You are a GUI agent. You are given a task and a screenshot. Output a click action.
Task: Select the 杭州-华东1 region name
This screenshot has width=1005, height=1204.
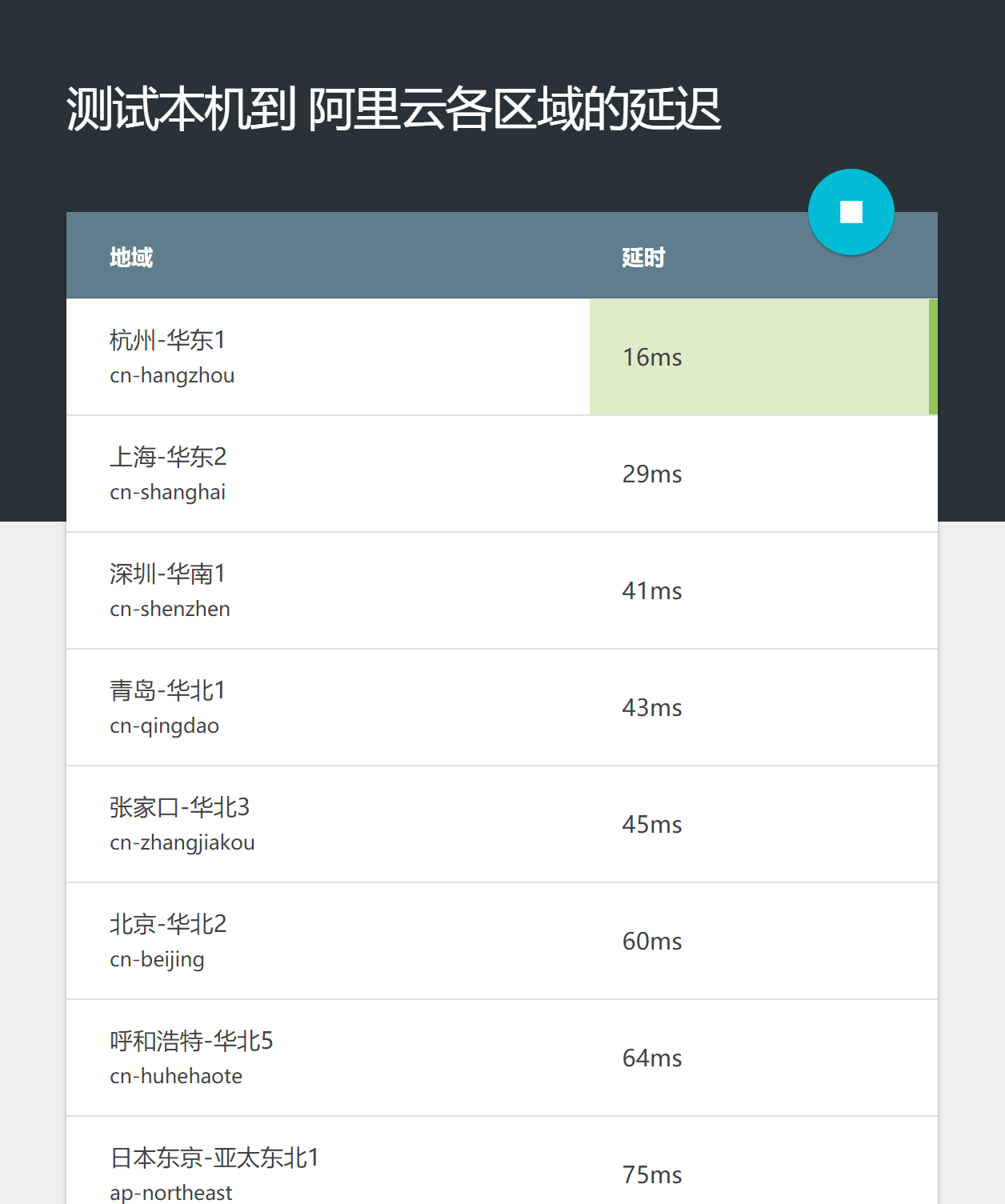click(x=168, y=340)
